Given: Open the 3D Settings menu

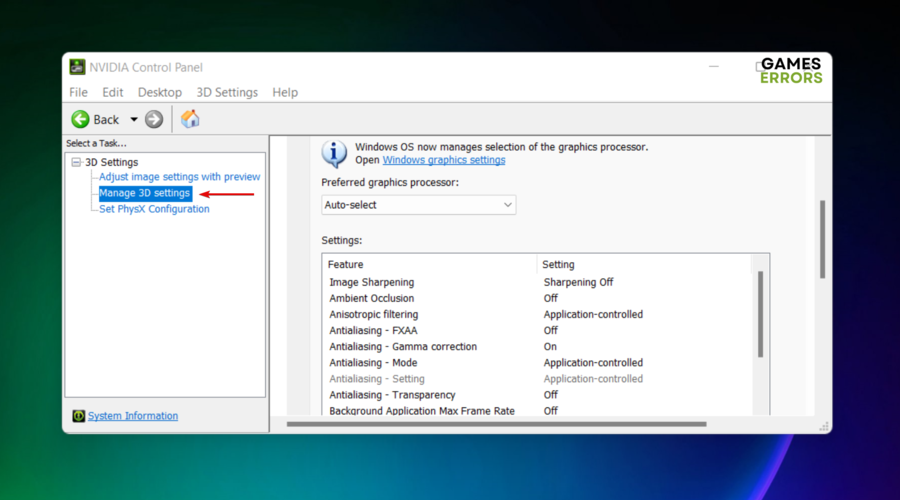Looking at the screenshot, I should (227, 92).
